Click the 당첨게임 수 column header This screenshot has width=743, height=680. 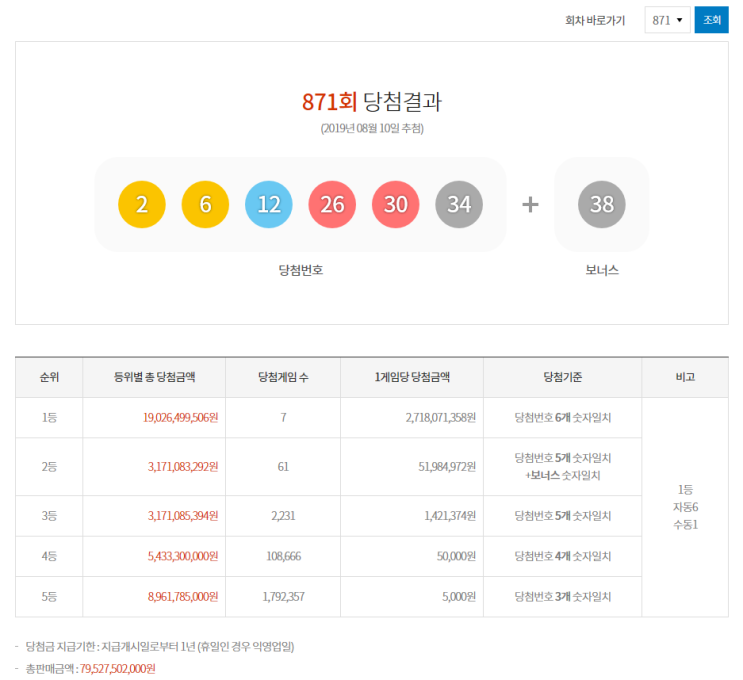(x=283, y=377)
